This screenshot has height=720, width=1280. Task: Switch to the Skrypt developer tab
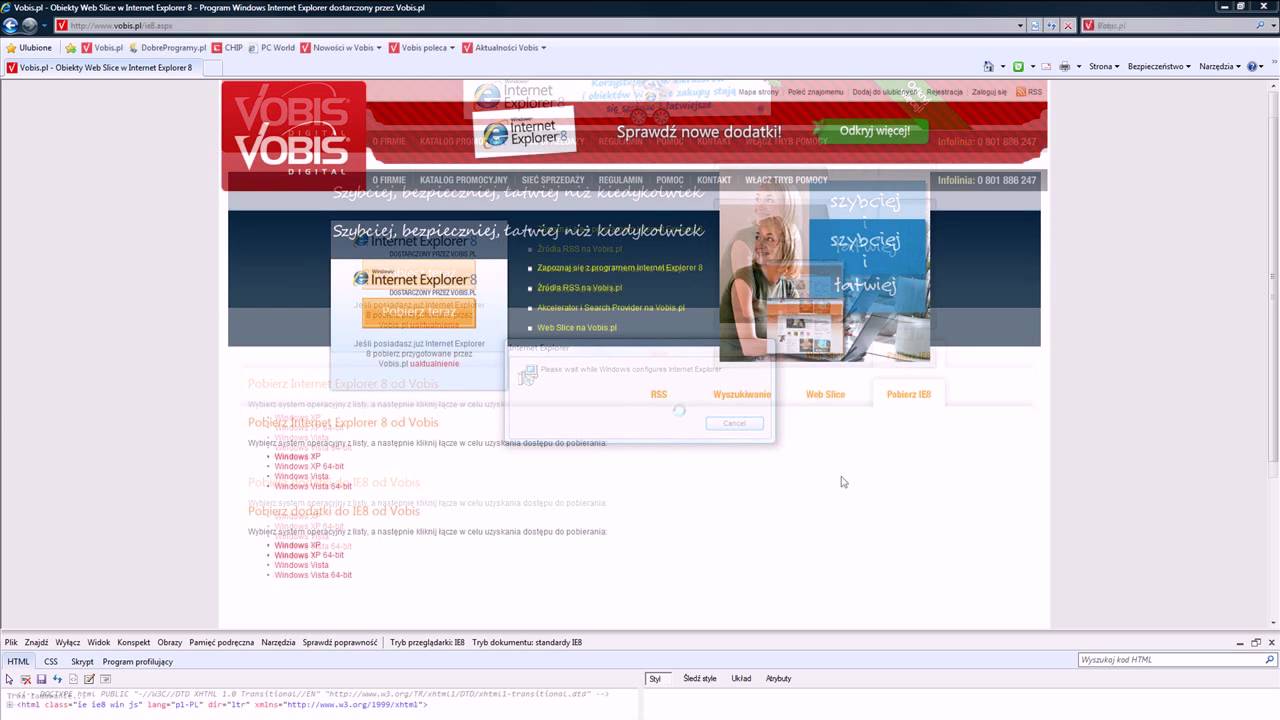82,662
